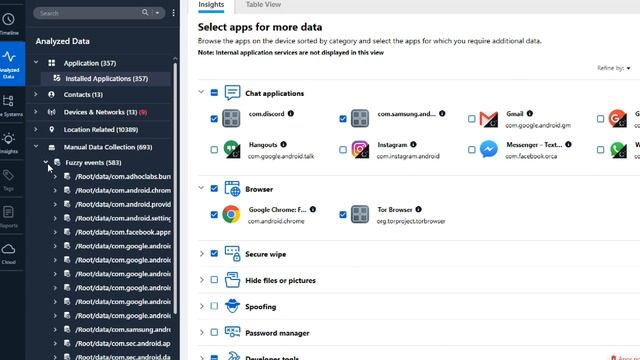Image resolution: width=640 pixels, height=360 pixels.
Task: Click the Browser category icon
Action: pos(232,189)
